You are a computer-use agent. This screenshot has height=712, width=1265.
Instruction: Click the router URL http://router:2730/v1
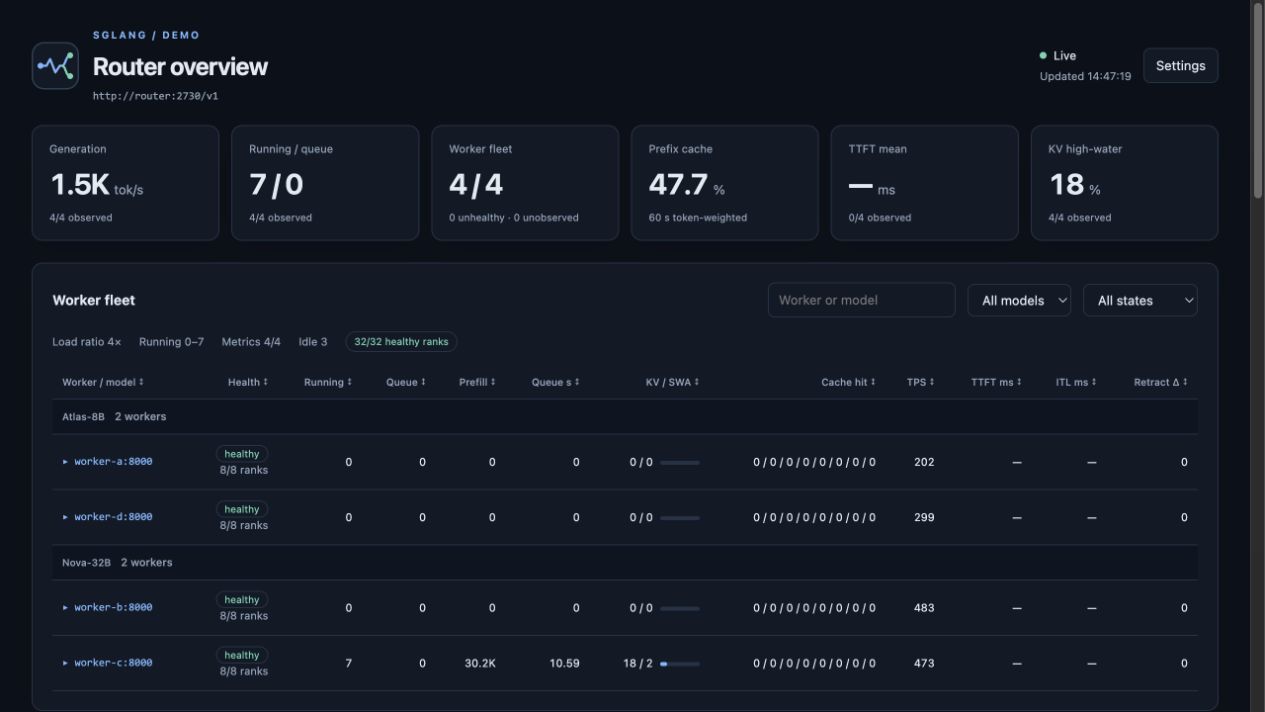point(155,96)
